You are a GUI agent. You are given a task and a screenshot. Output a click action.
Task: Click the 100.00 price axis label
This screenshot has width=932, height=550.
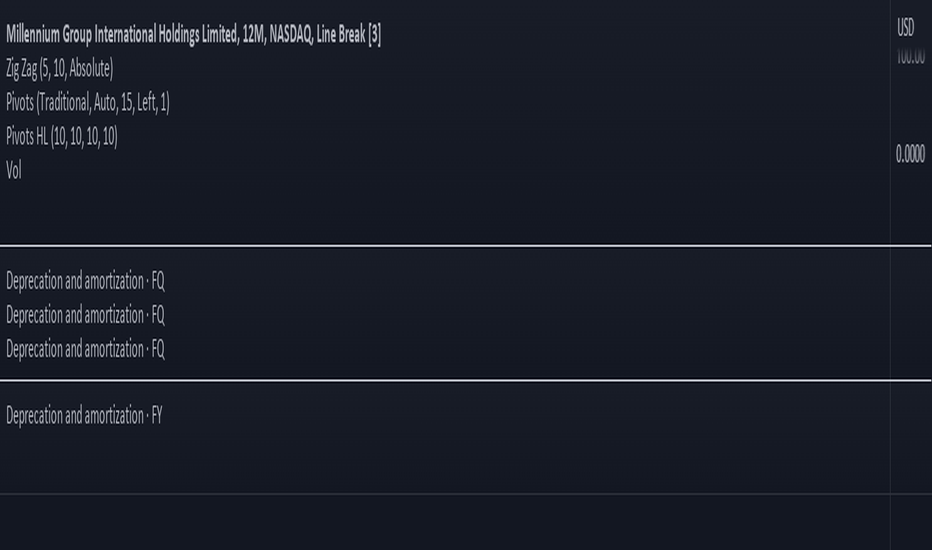pos(910,57)
